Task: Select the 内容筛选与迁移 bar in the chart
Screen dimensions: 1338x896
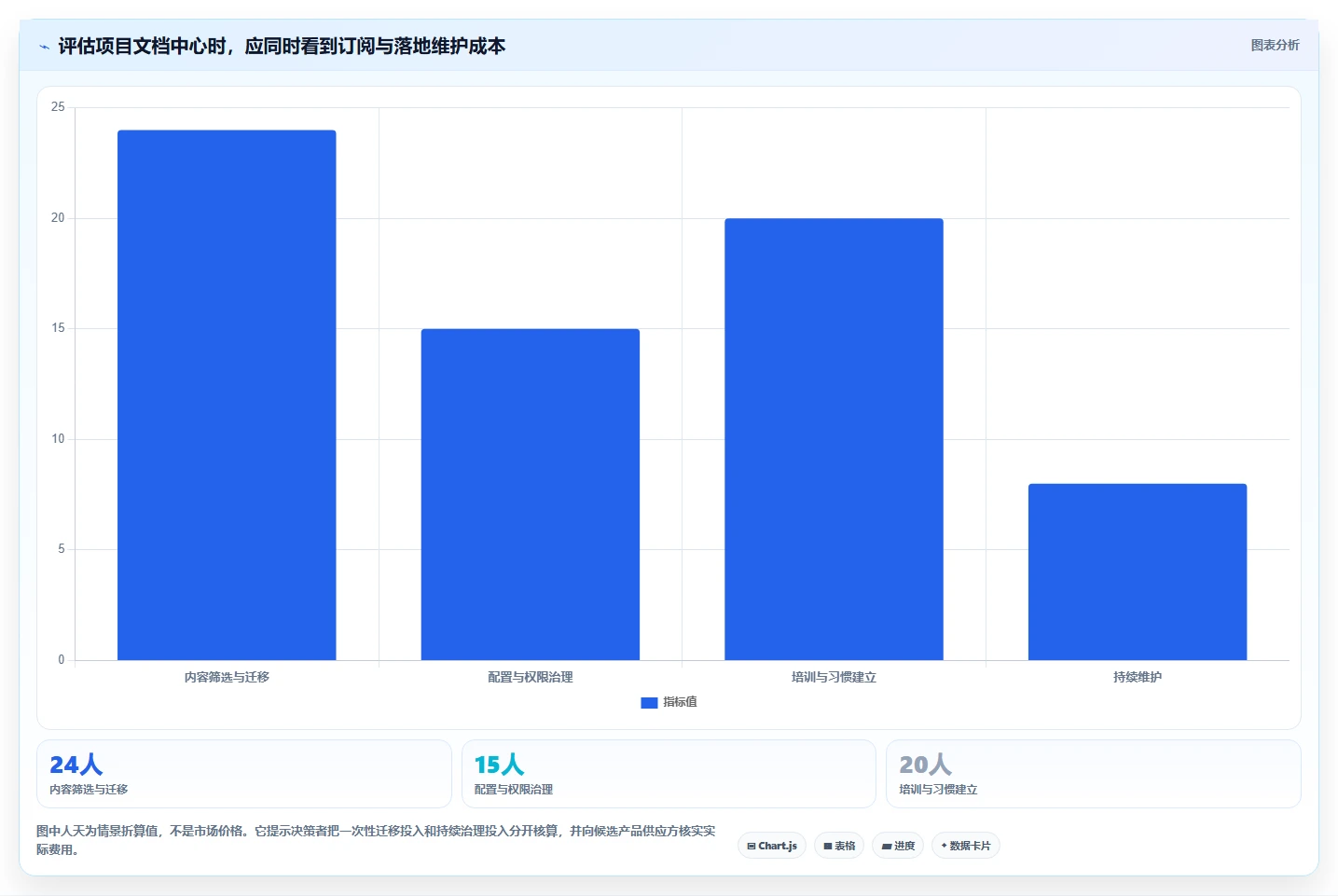Action: point(227,395)
